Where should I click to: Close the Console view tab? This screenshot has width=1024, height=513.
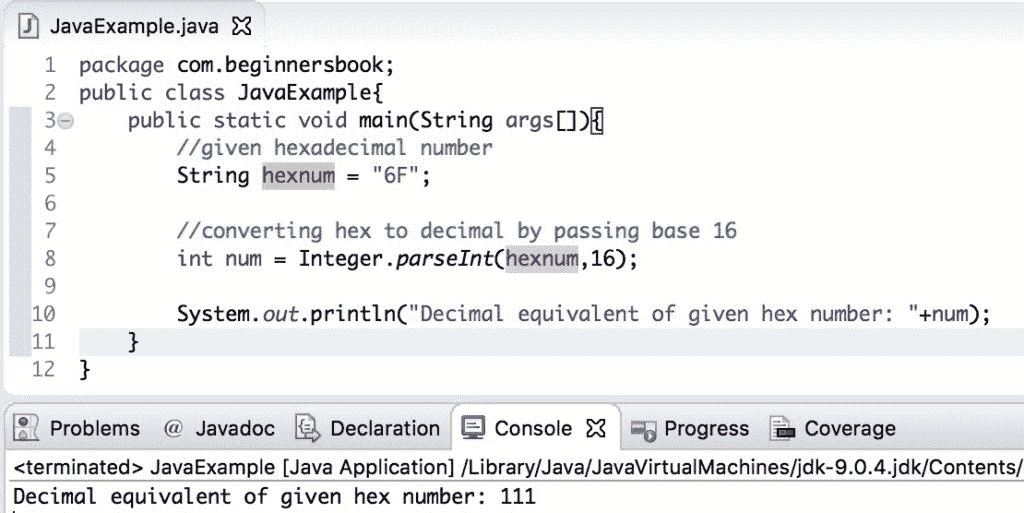597,428
